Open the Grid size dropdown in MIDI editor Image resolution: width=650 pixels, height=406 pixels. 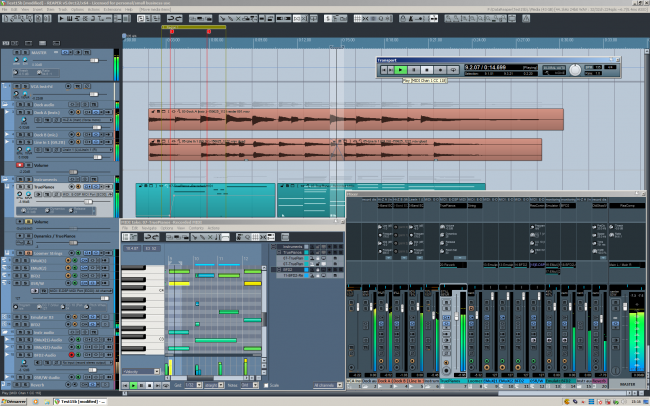[193, 385]
